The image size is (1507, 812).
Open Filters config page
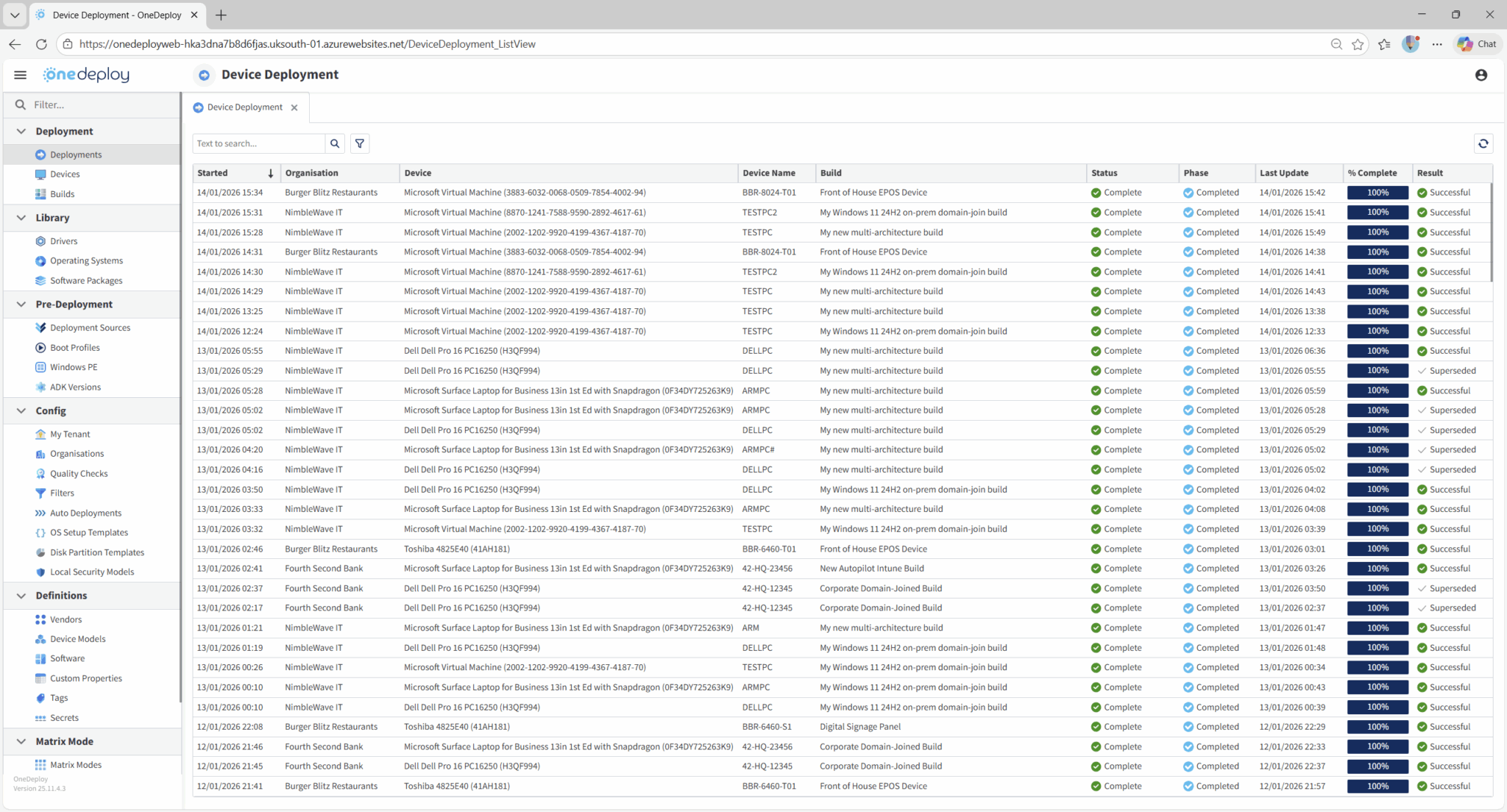point(62,494)
